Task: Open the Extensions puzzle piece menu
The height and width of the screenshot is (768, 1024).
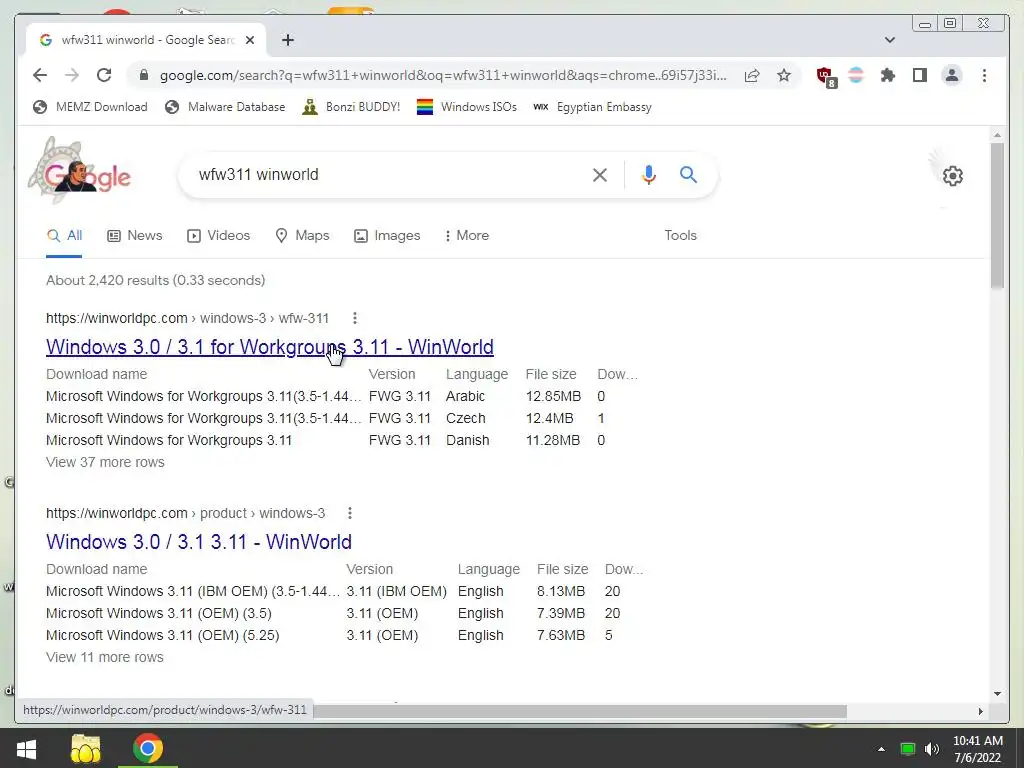Action: [x=888, y=75]
